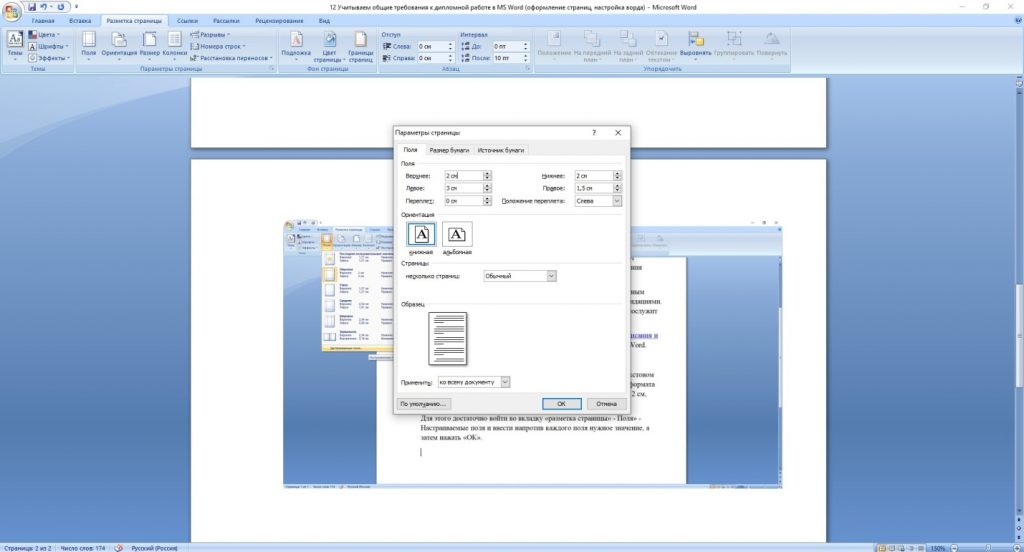
Task: Switch to the Рецензирование ribbon tab
Action: pos(279,21)
